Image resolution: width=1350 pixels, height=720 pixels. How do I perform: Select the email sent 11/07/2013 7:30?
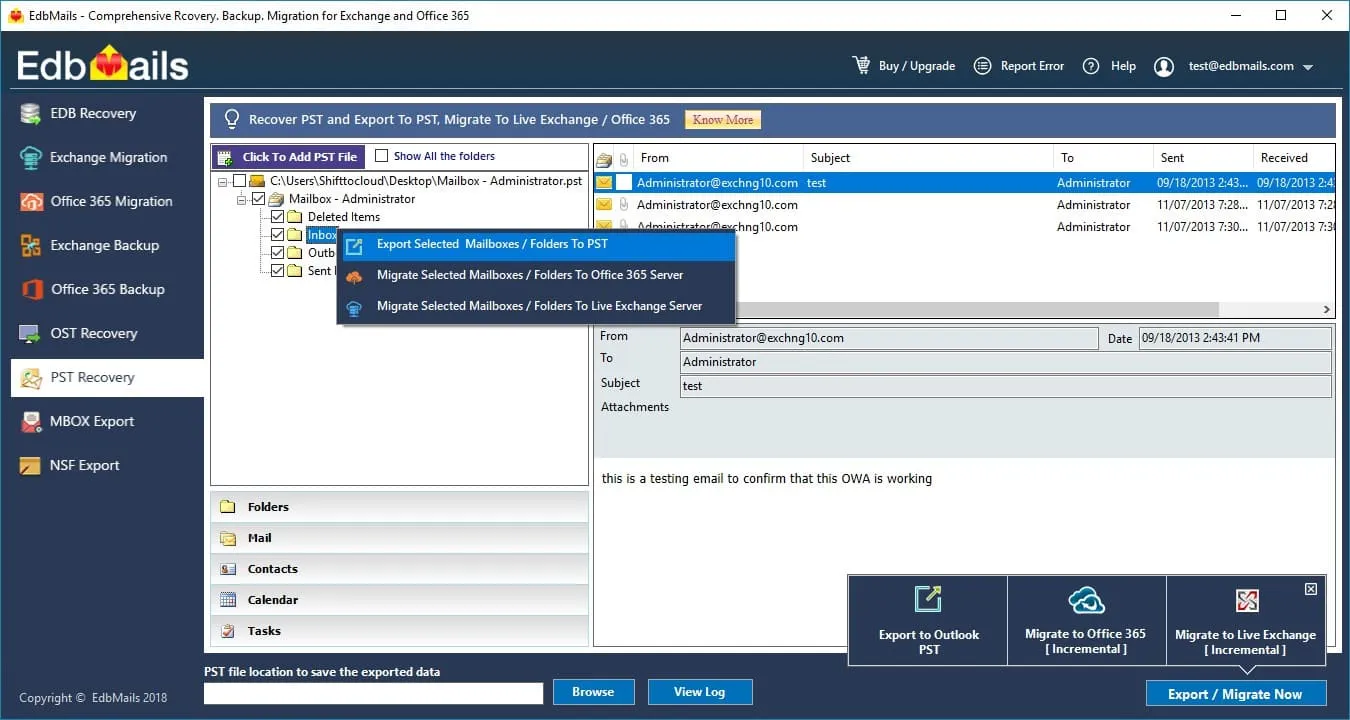[x=965, y=227]
